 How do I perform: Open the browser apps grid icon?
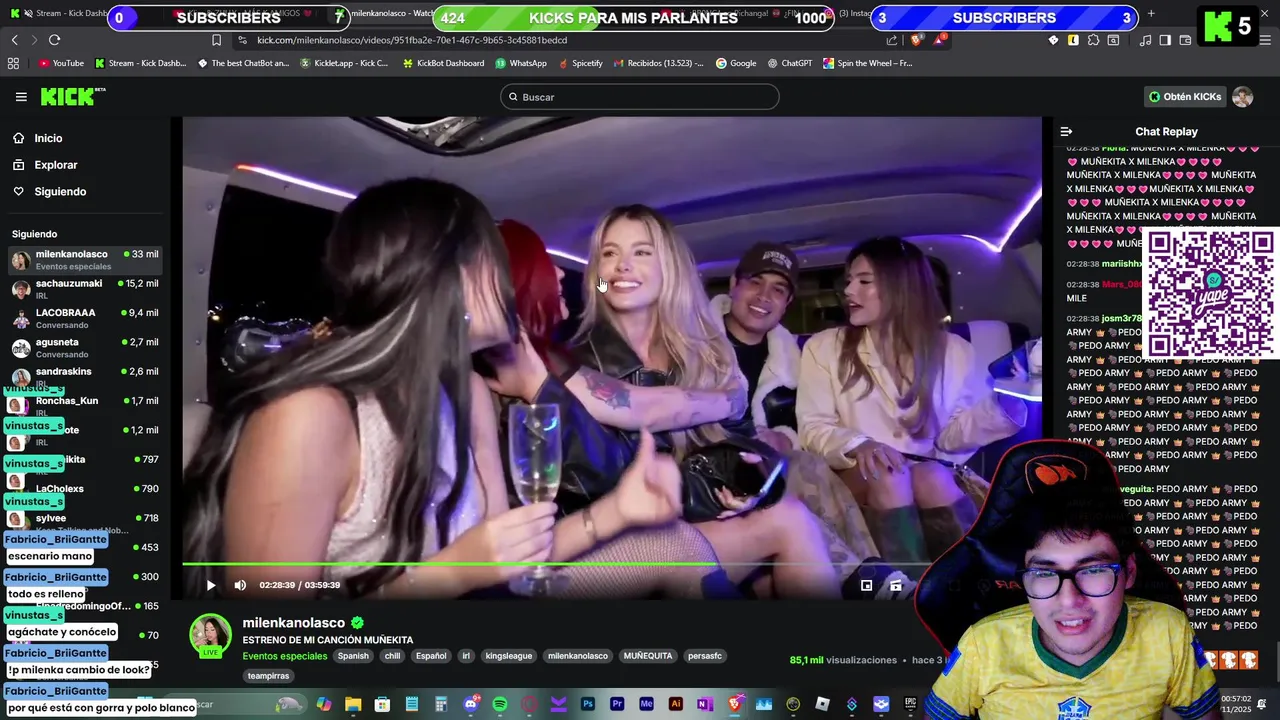[13, 63]
